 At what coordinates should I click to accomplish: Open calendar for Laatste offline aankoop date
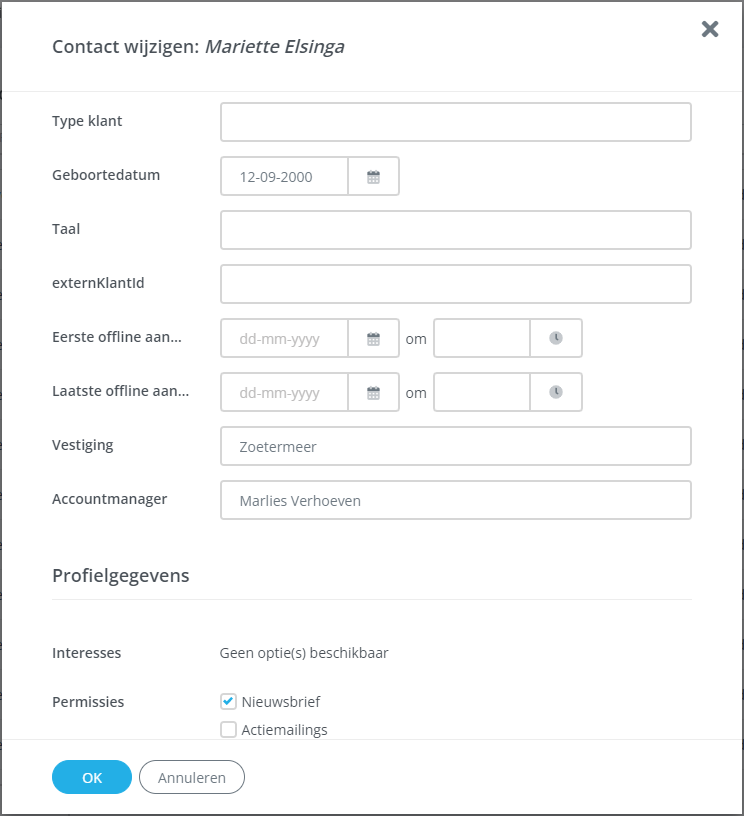[x=373, y=393]
